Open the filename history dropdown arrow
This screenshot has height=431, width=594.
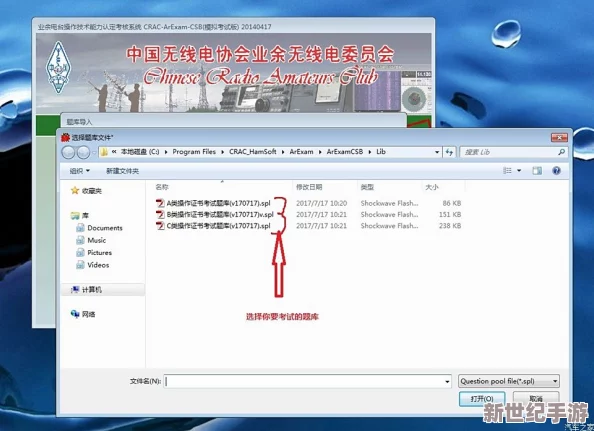pos(447,381)
